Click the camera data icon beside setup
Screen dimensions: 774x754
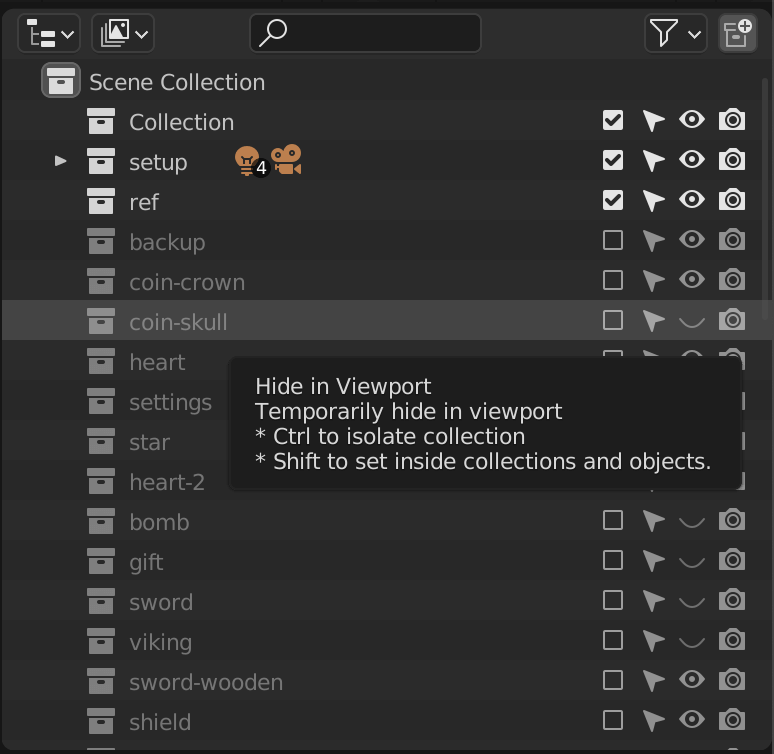coord(287,159)
